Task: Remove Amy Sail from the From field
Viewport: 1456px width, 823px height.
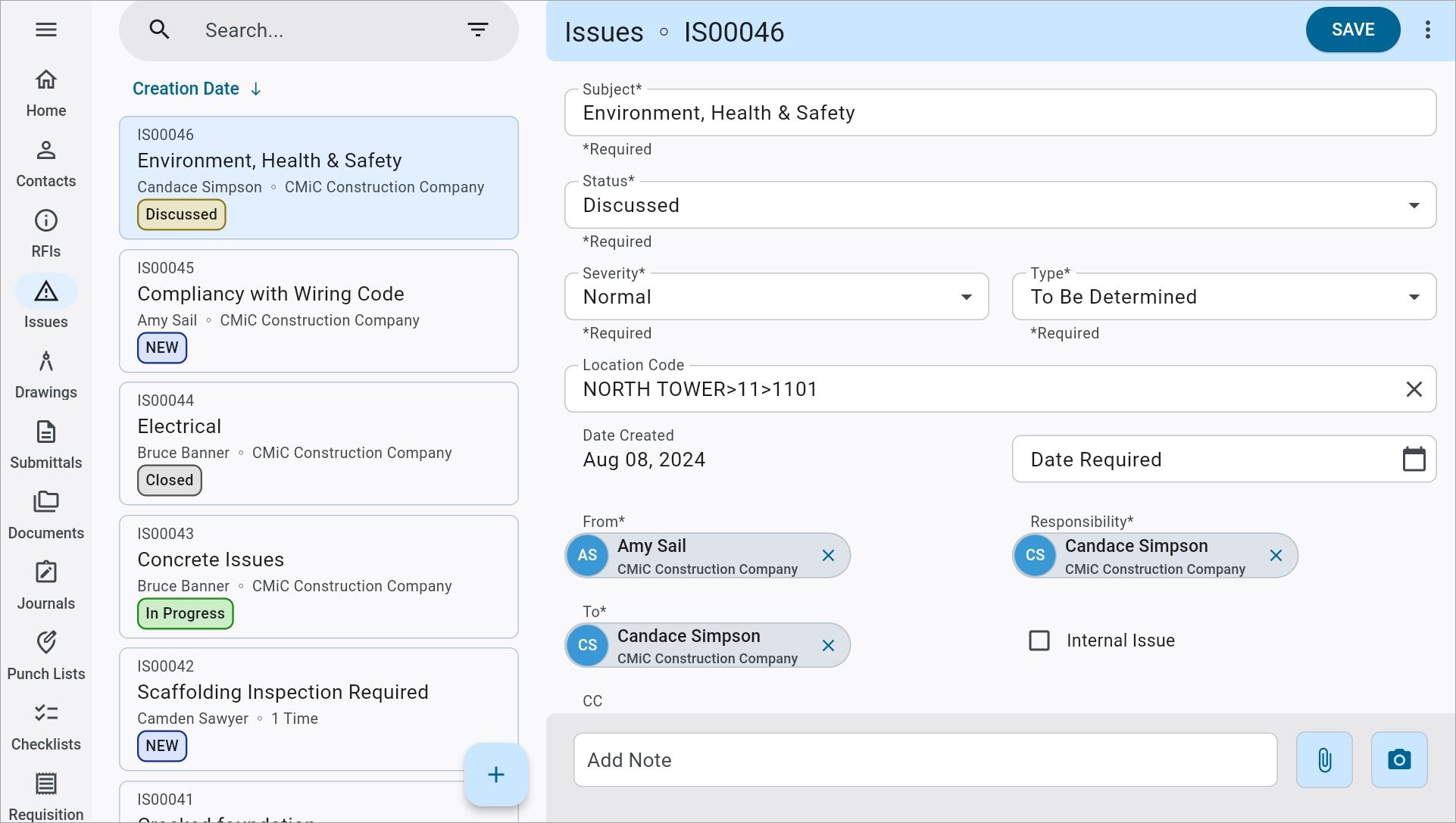Action: 828,555
